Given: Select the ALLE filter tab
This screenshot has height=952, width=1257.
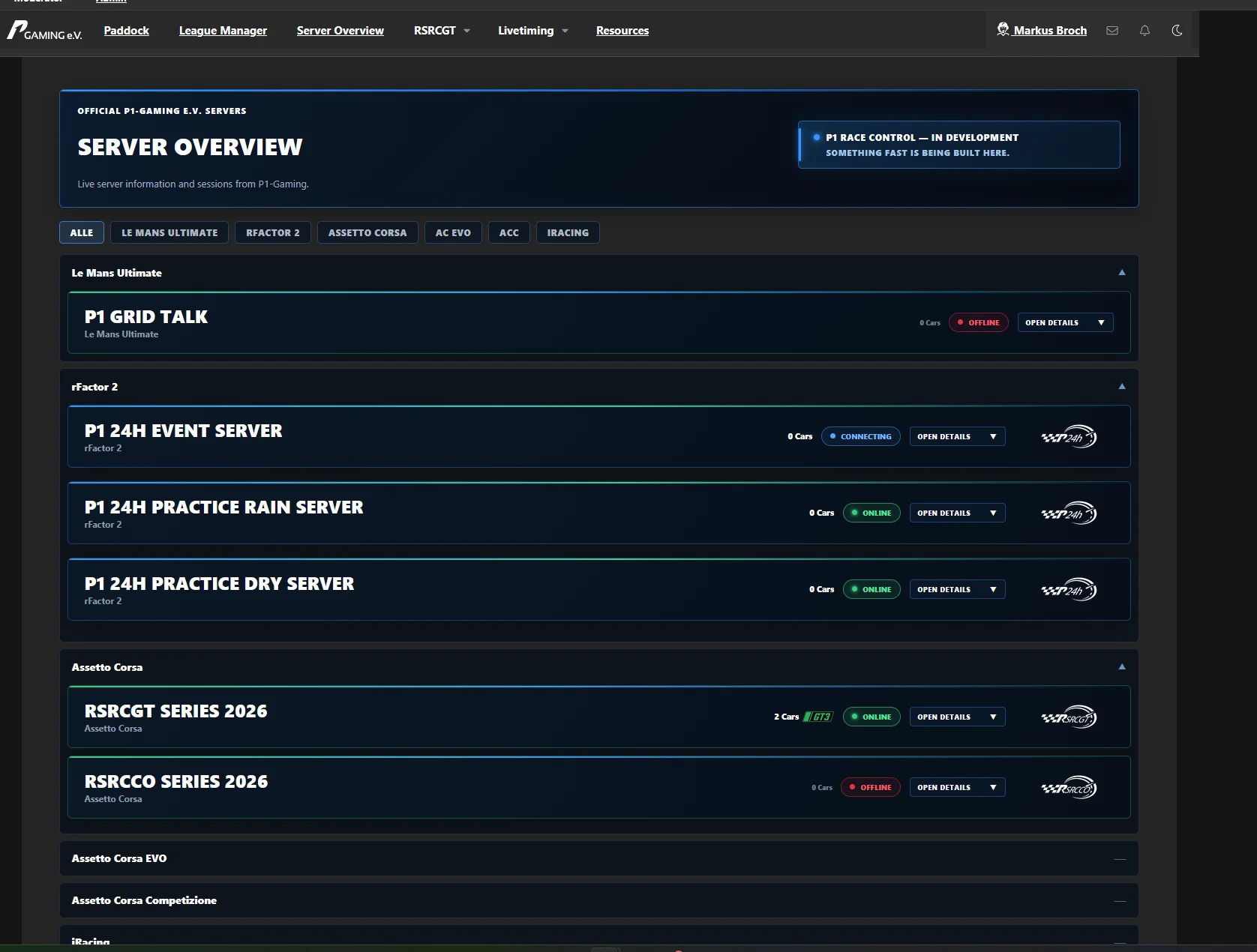Looking at the screenshot, I should pos(82,232).
